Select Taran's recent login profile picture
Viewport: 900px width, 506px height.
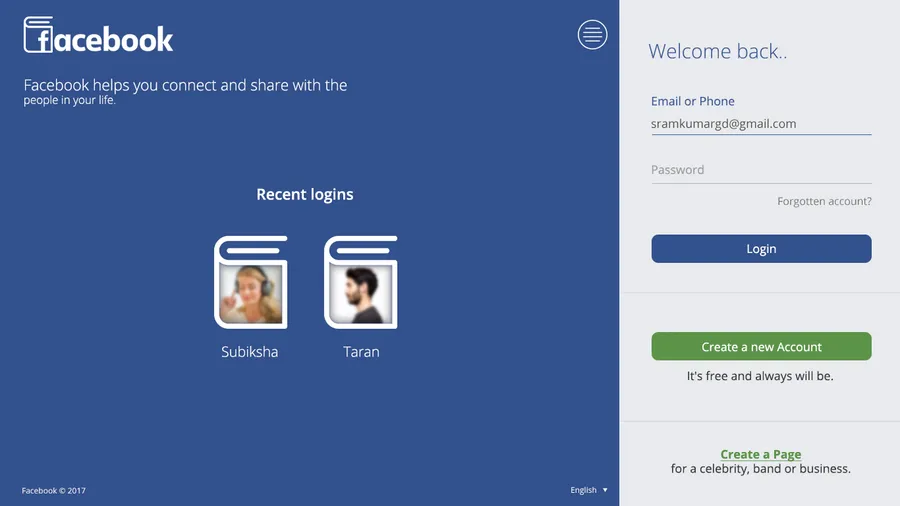coord(360,282)
